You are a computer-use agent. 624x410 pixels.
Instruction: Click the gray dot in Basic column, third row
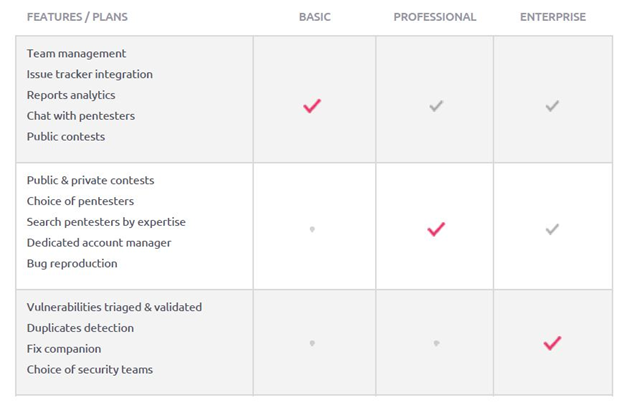coord(312,343)
